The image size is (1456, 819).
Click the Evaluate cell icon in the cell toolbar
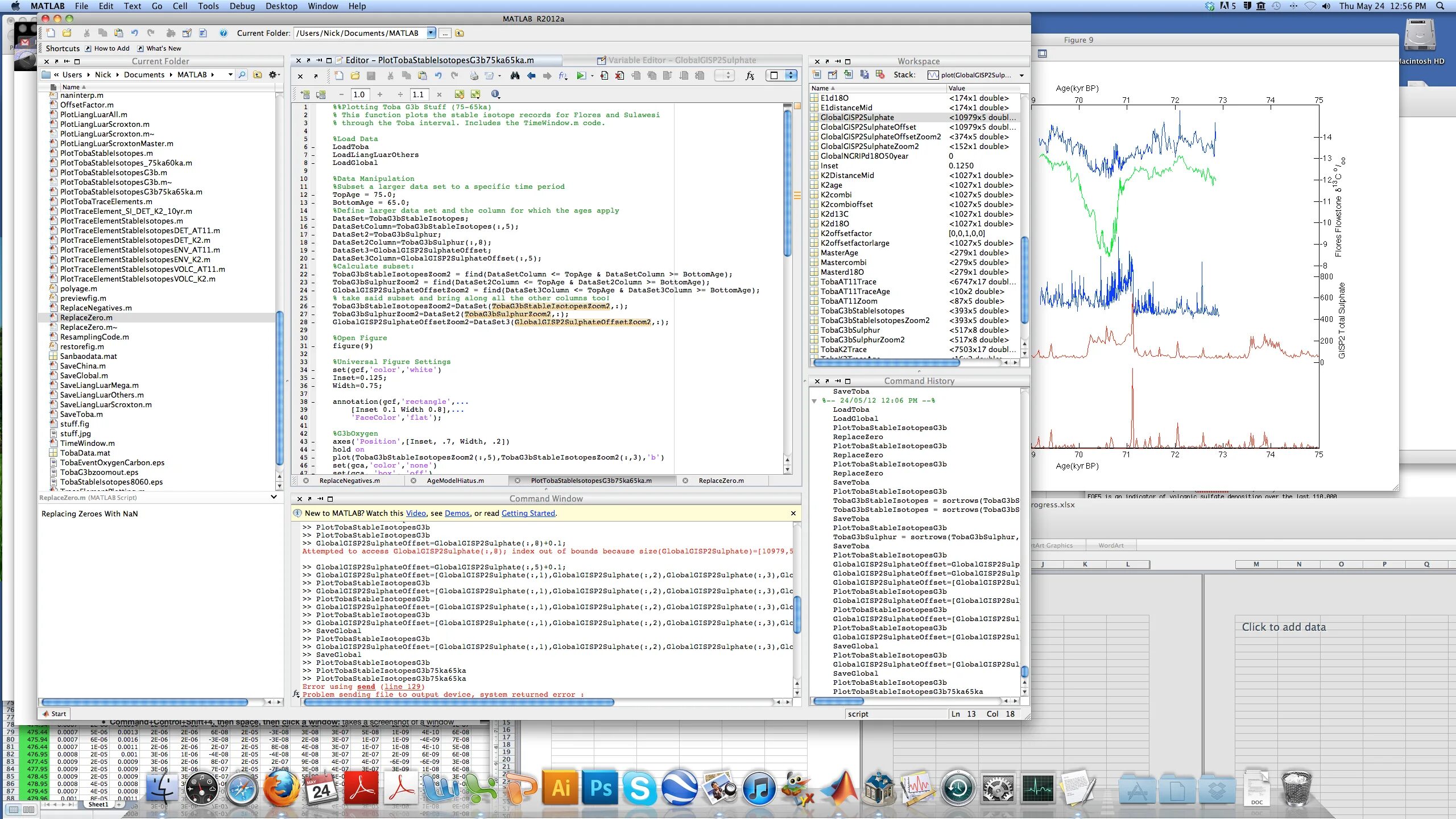pos(305,94)
